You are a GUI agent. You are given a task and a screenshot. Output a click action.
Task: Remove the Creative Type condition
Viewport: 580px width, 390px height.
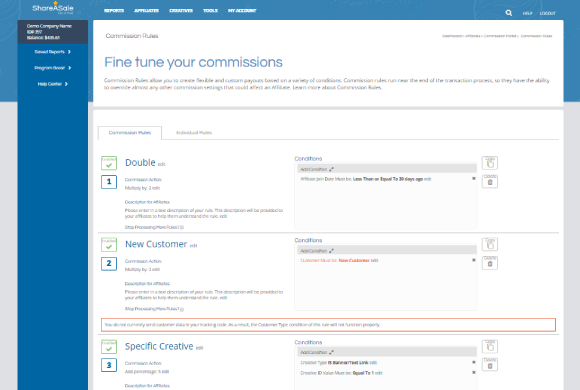[473, 362]
